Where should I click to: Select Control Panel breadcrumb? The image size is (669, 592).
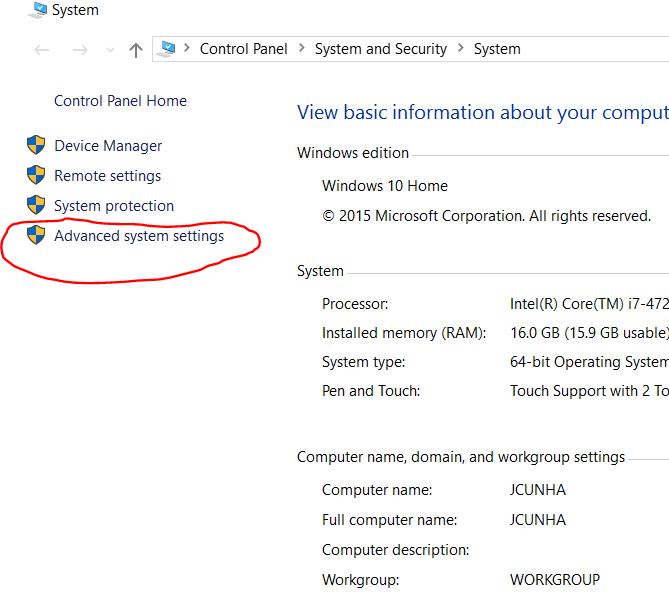(x=244, y=49)
